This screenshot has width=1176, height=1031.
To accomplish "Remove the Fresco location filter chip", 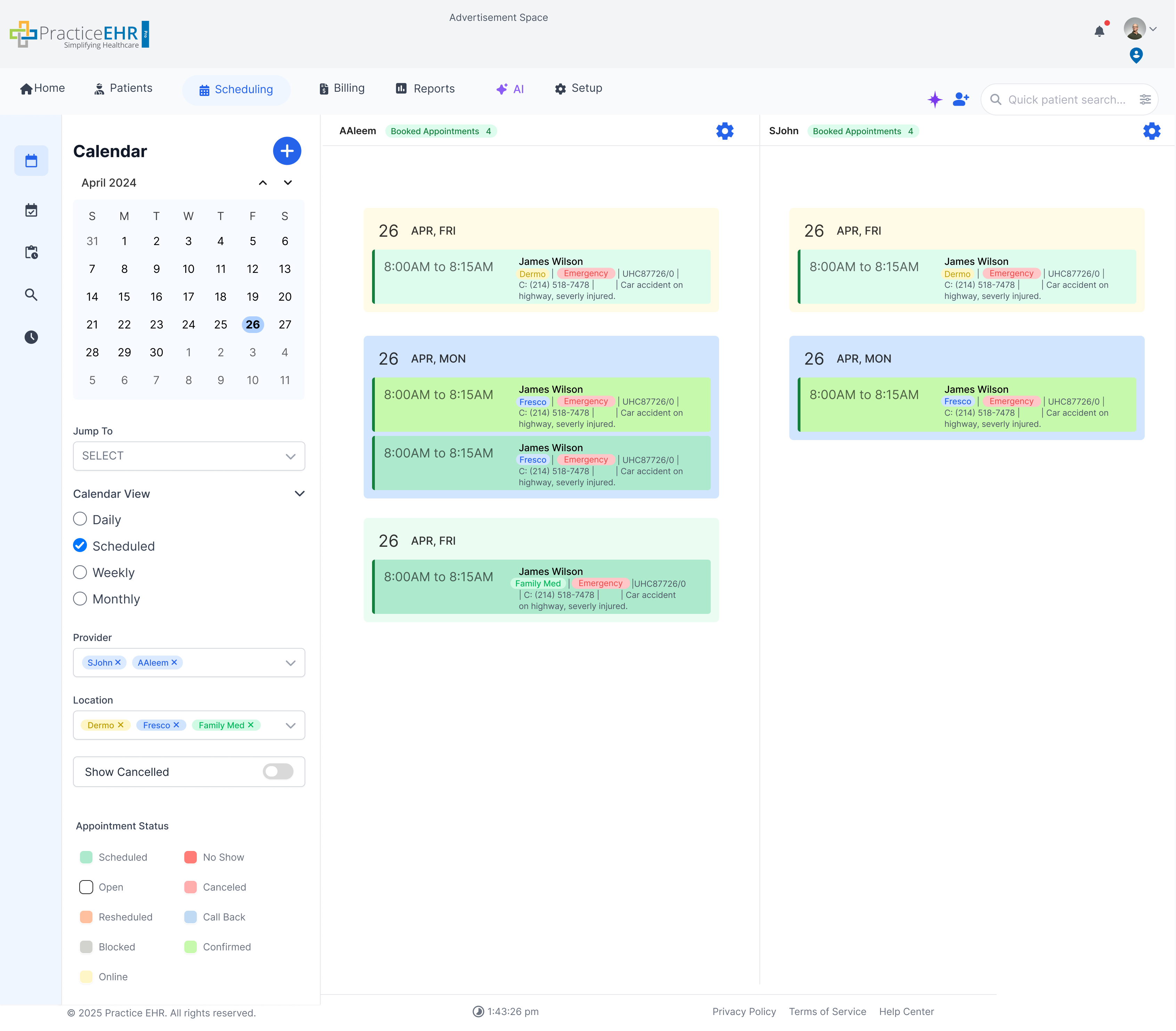I will 176,725.
